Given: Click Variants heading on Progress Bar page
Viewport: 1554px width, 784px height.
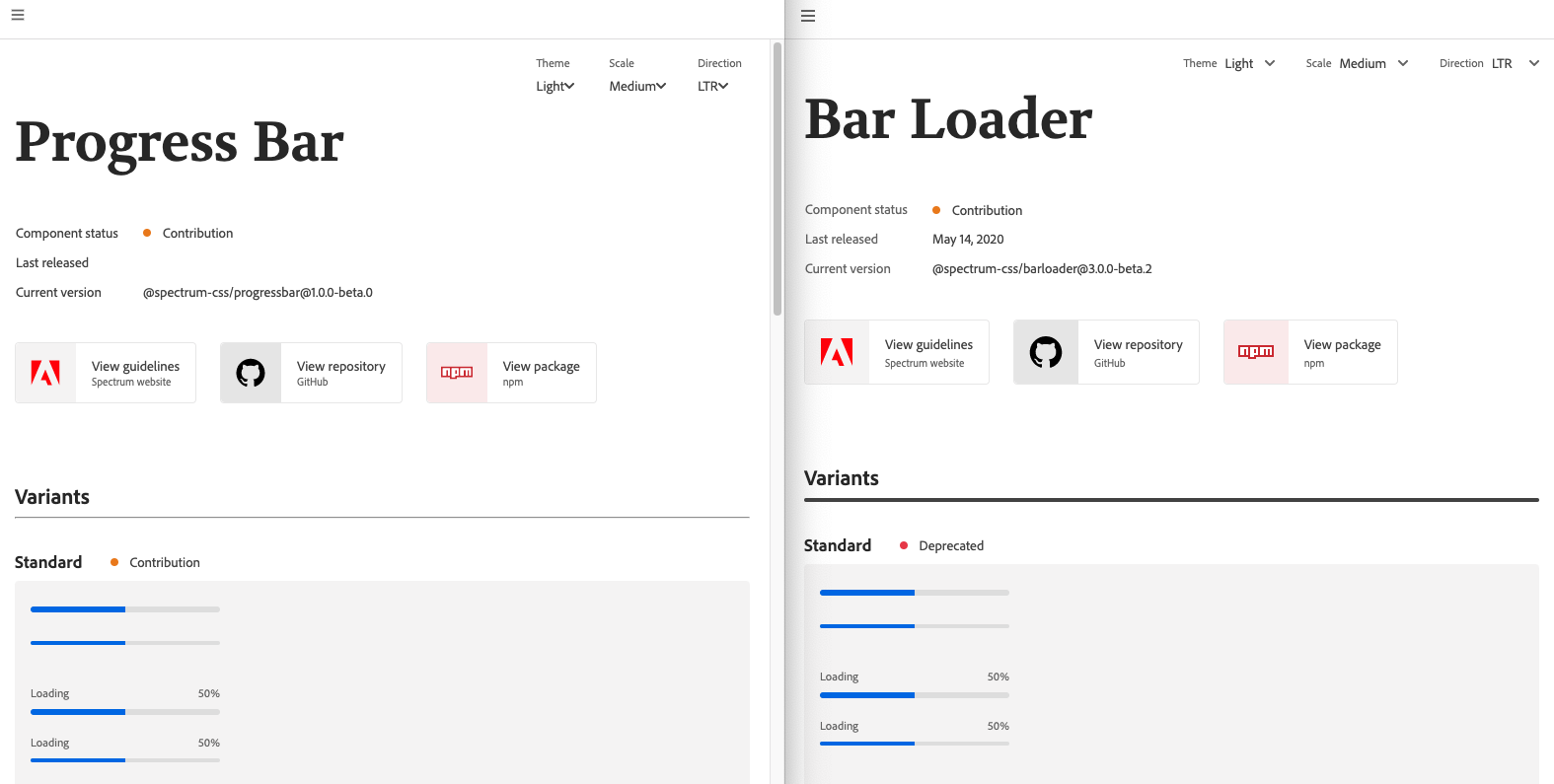Looking at the screenshot, I should coord(52,497).
